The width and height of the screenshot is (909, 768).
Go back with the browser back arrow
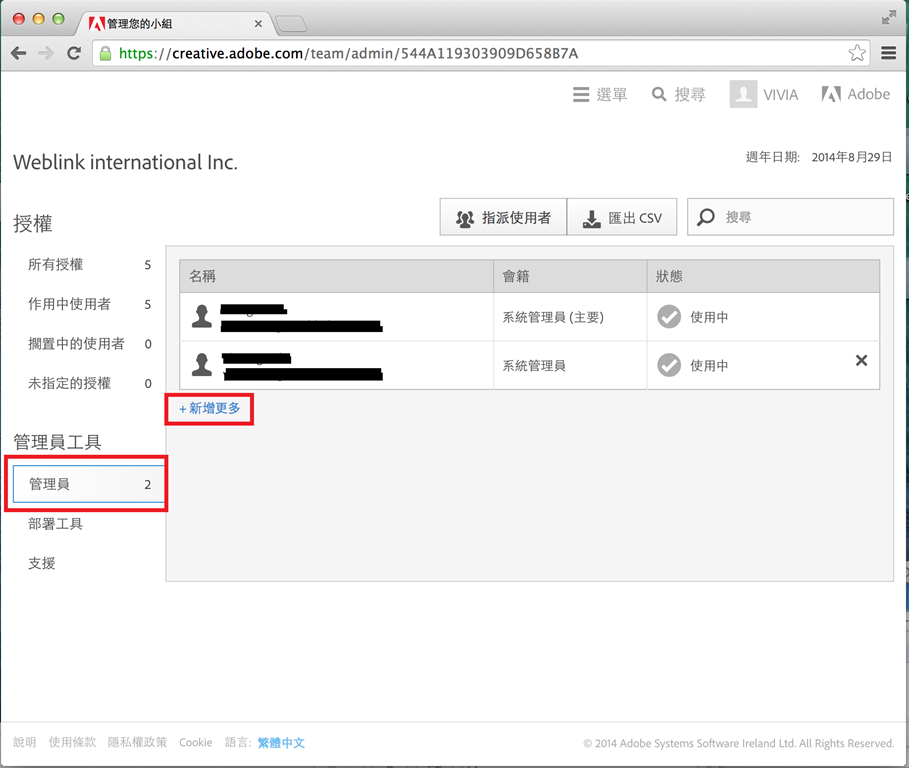[19, 53]
